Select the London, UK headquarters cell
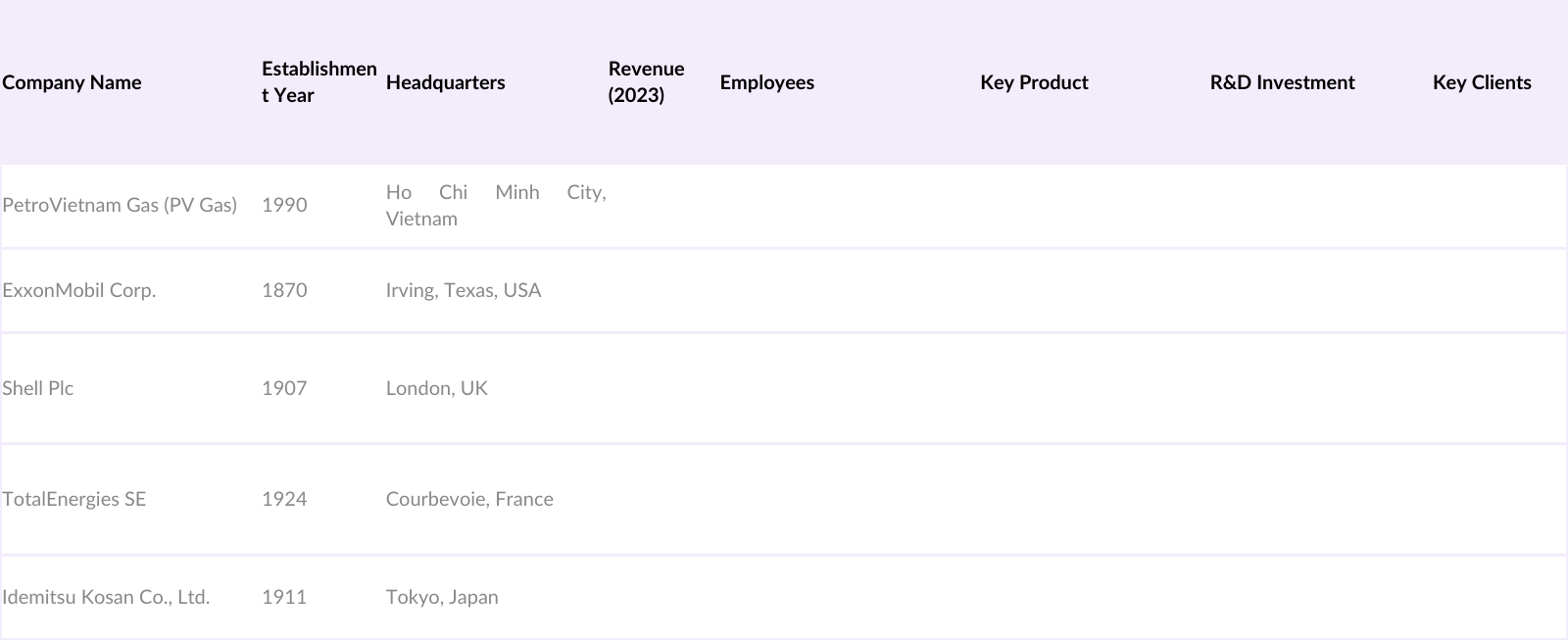Screen dimensions: 1568x640 (437, 388)
